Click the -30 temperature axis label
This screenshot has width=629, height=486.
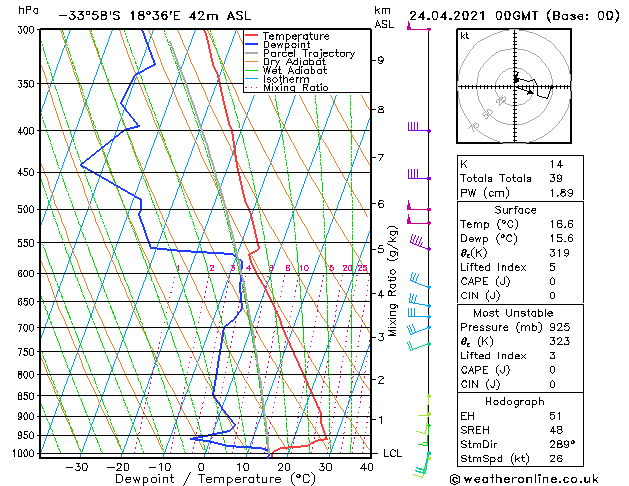[x=77, y=467]
